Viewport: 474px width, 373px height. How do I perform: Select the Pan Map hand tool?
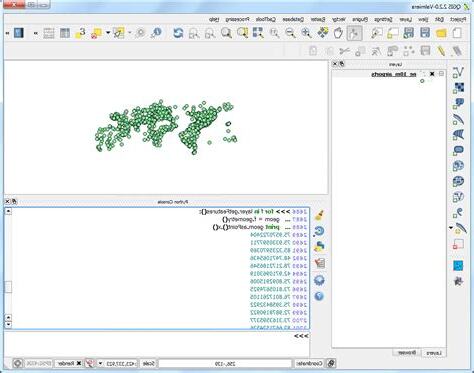point(338,33)
